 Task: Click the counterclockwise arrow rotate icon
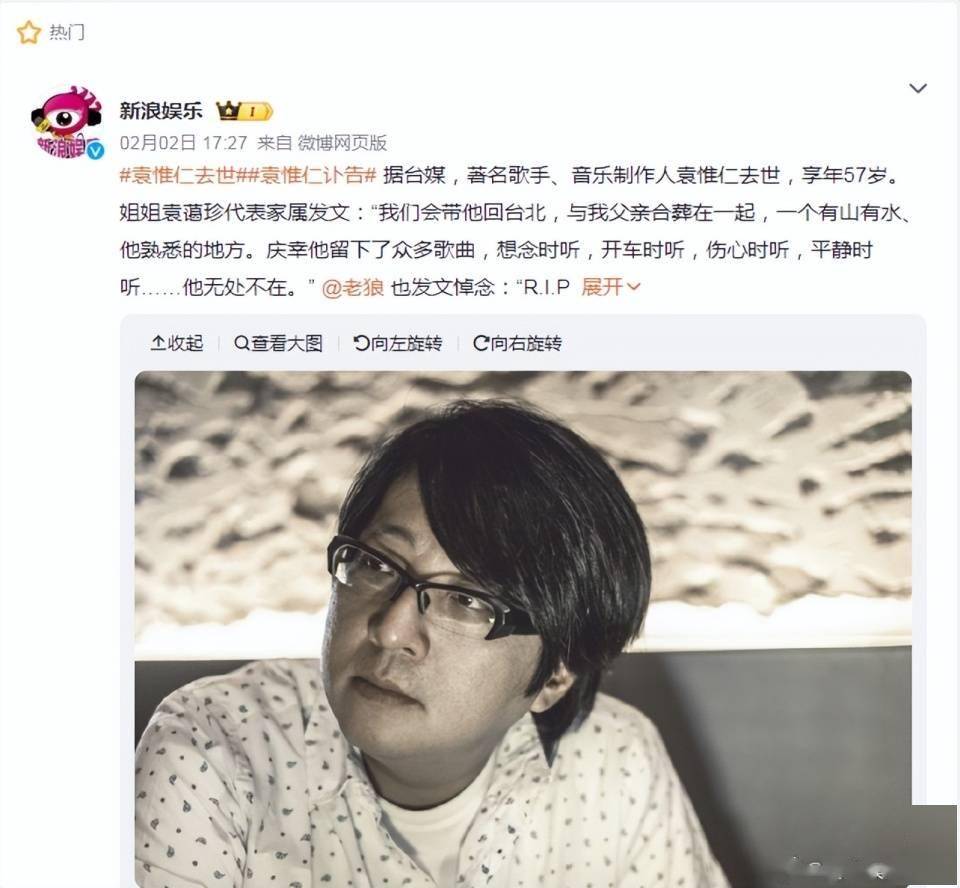(361, 343)
